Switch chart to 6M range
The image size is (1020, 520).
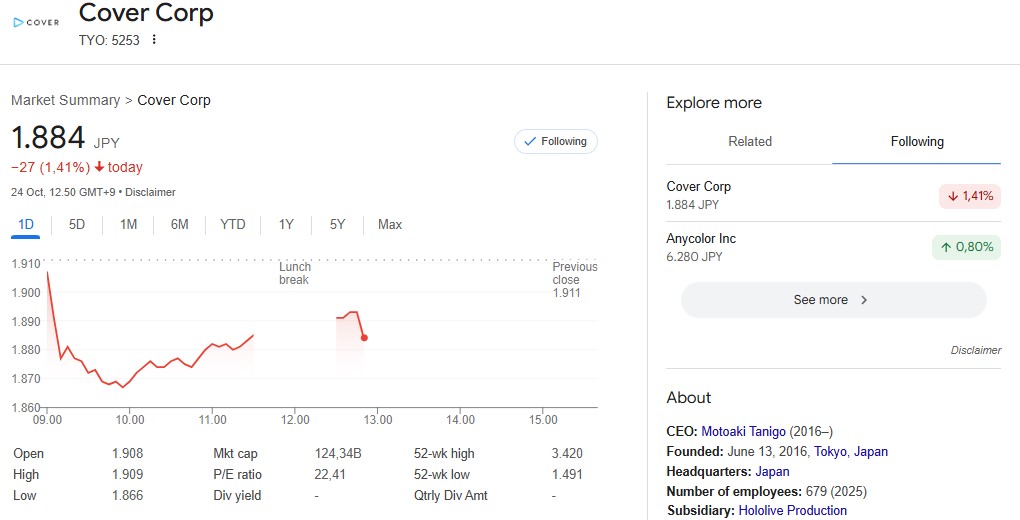[180, 225]
